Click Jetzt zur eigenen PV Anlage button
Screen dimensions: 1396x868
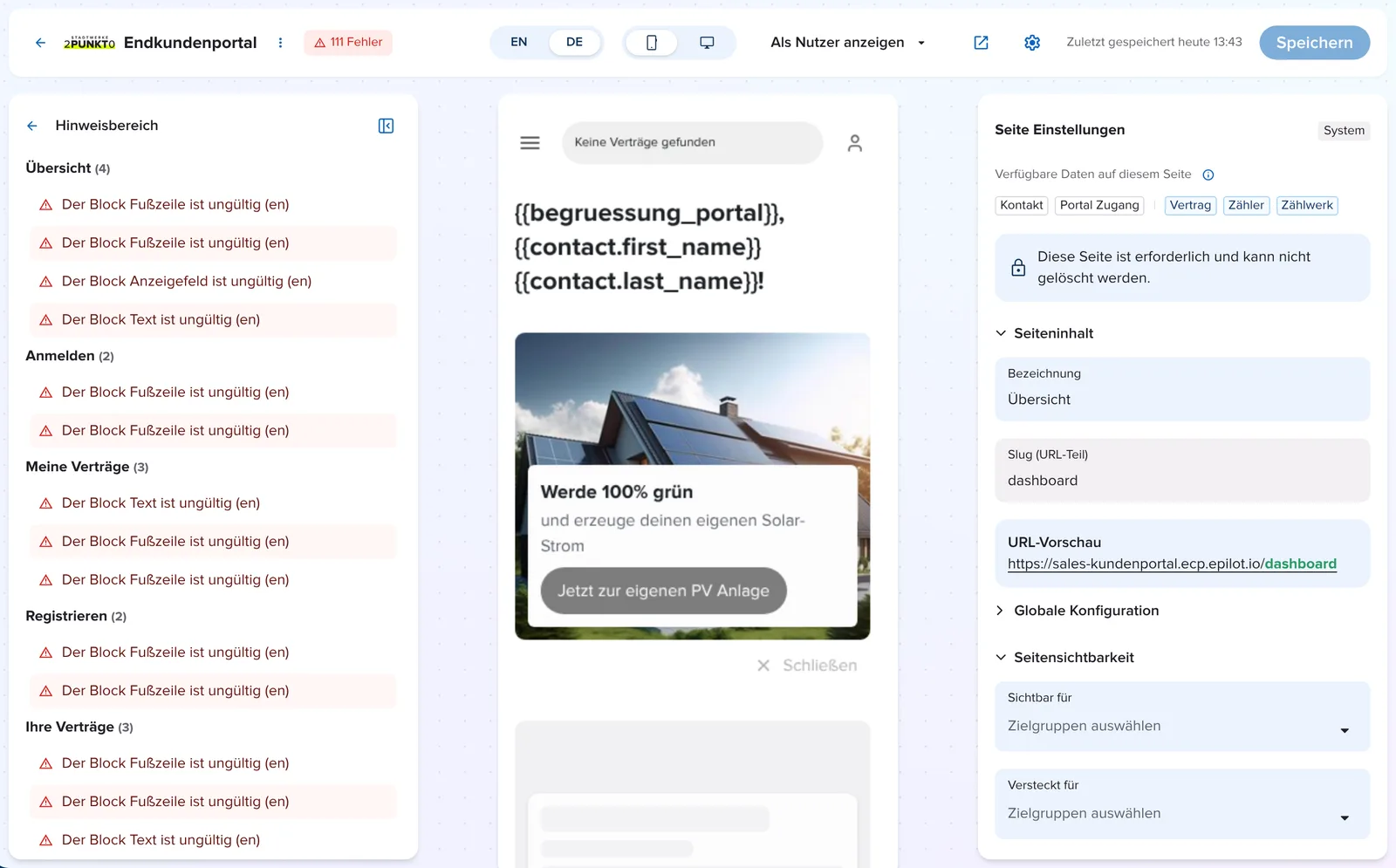click(663, 591)
